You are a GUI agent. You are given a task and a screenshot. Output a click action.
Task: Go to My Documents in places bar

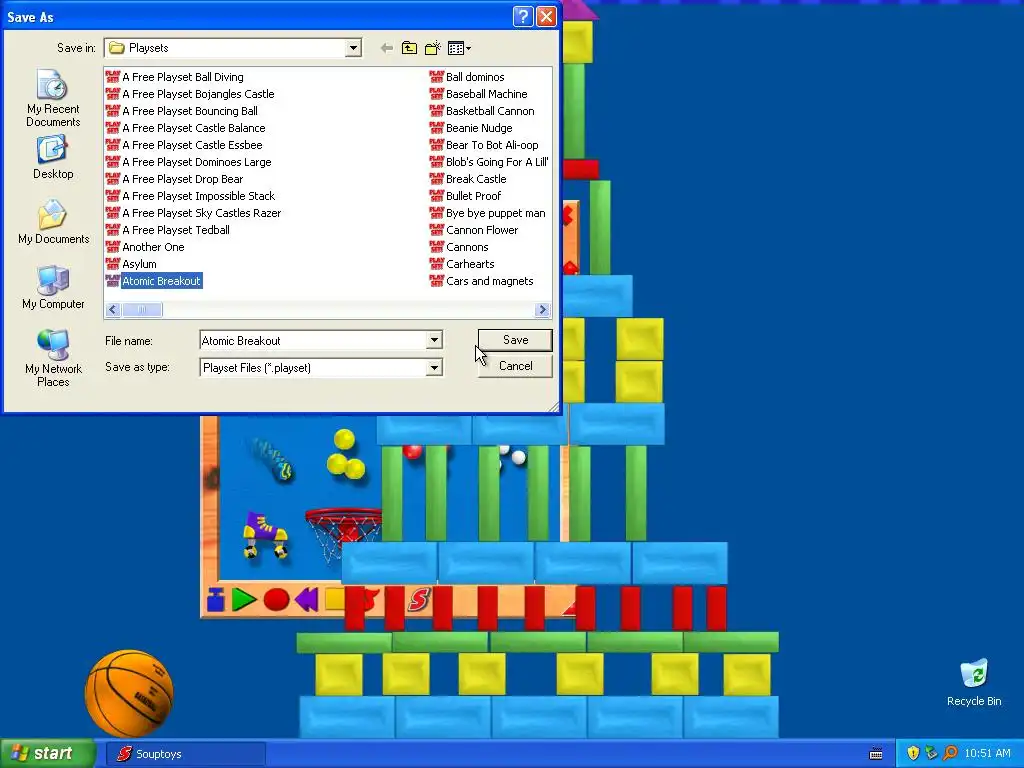[x=53, y=222]
